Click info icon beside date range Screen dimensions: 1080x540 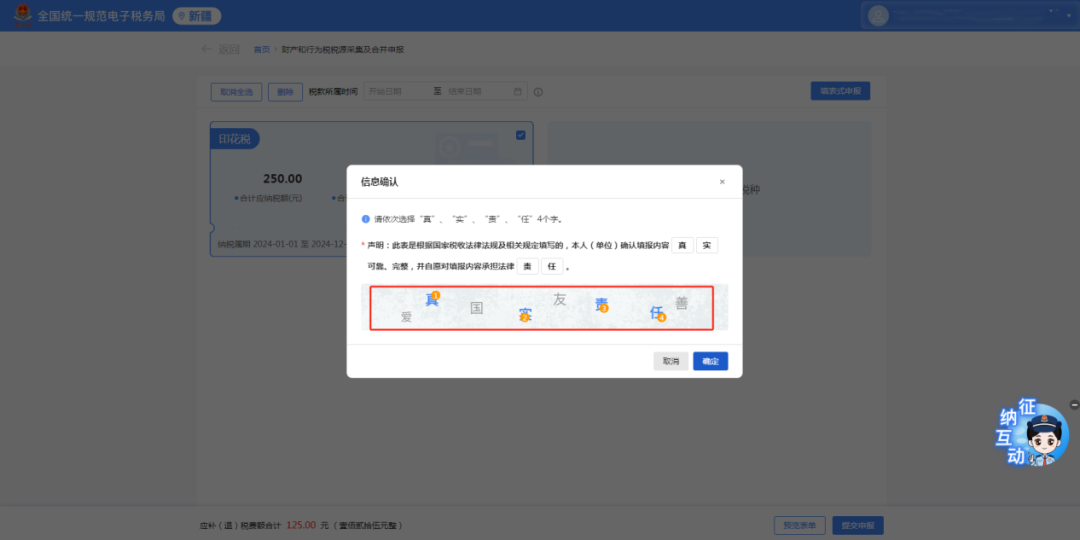538,92
